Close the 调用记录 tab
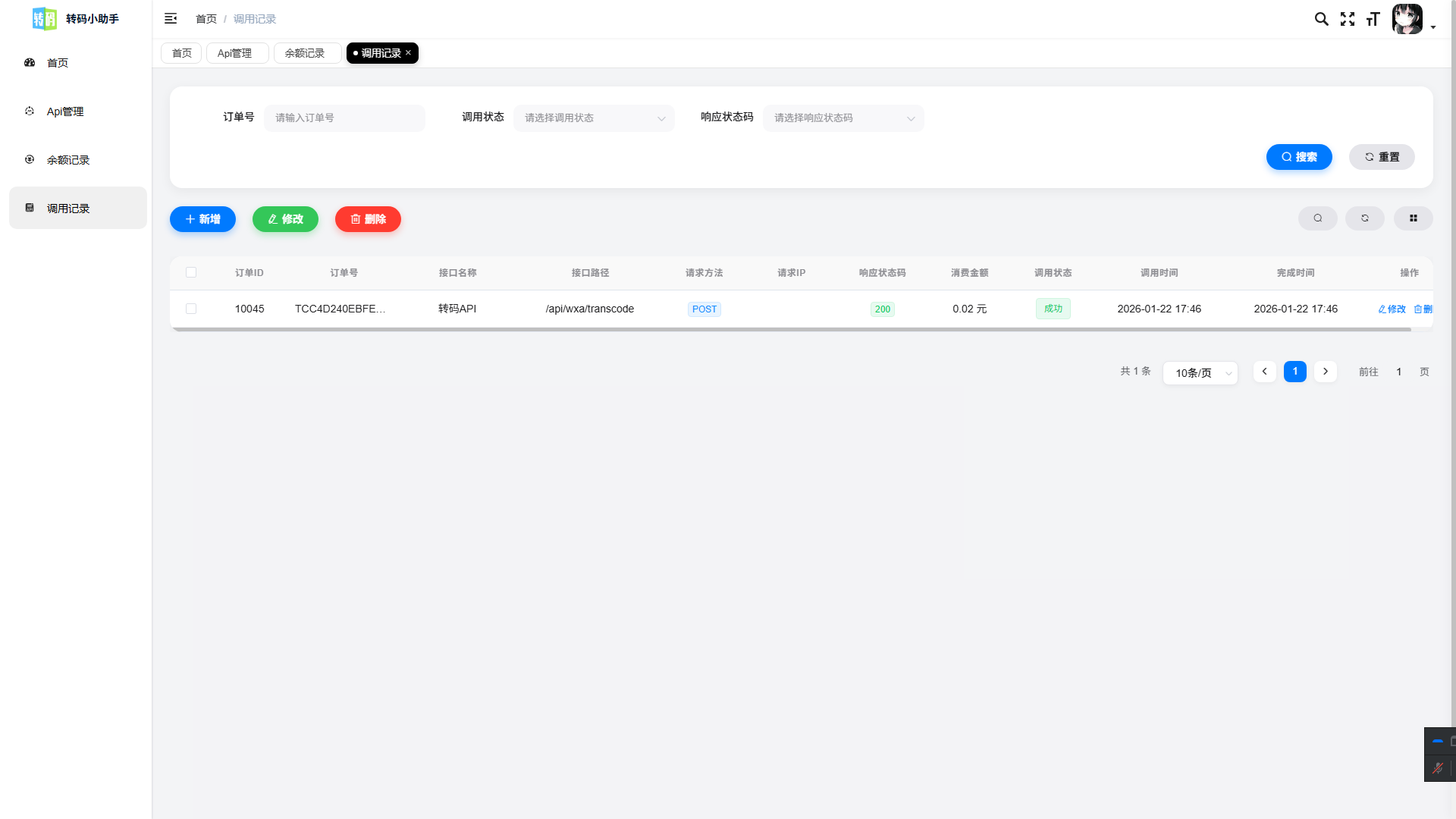 (409, 52)
